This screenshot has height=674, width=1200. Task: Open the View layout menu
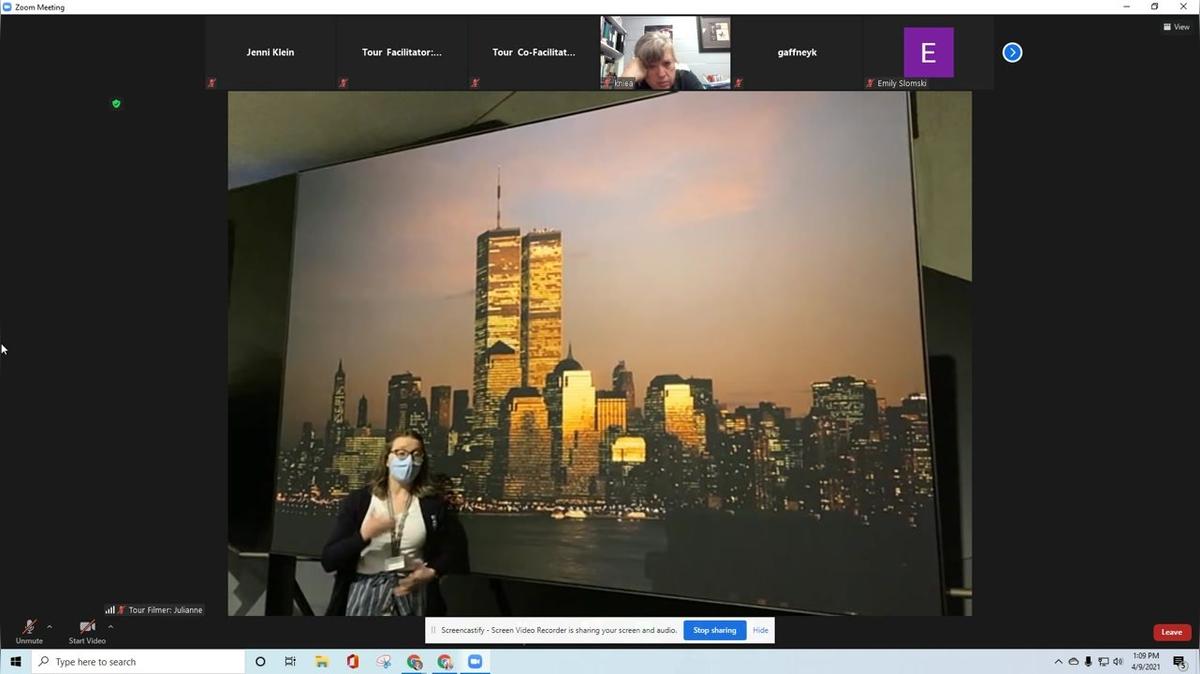click(x=1176, y=27)
